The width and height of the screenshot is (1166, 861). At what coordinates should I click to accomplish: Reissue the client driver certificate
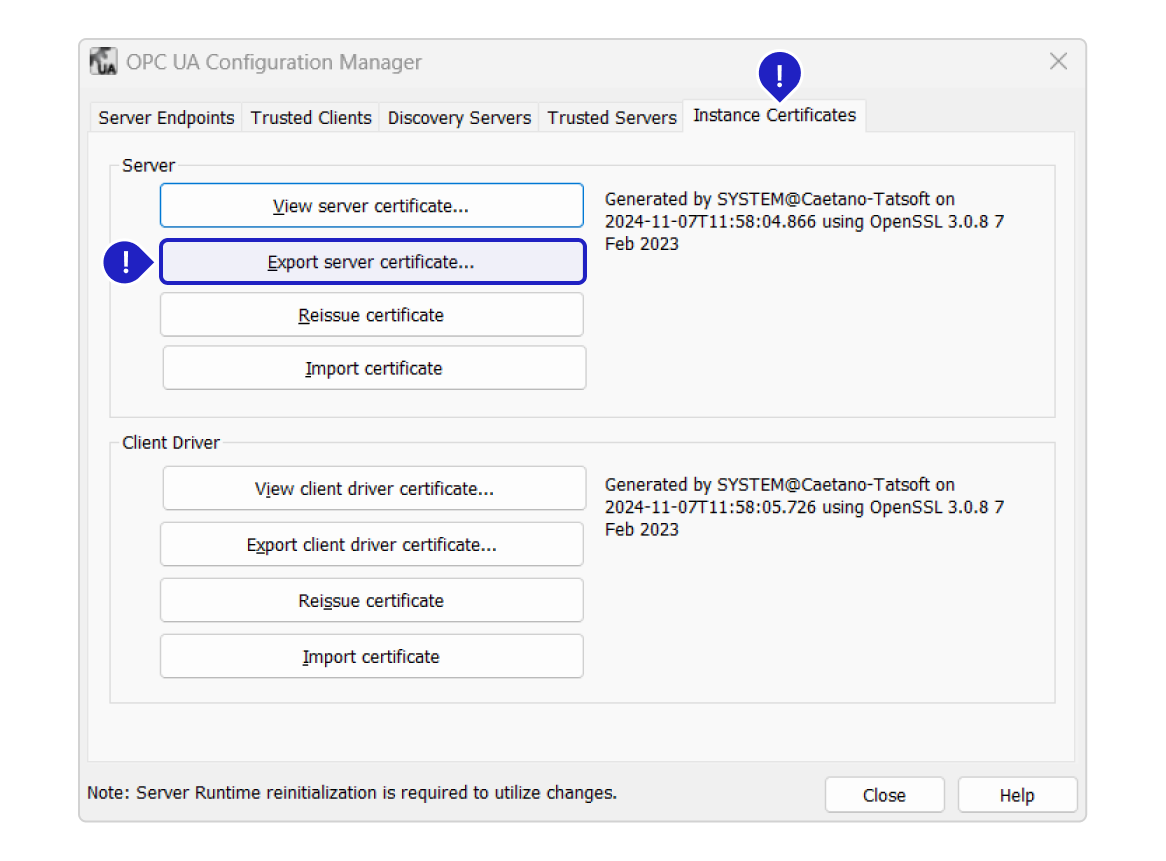pos(371,601)
